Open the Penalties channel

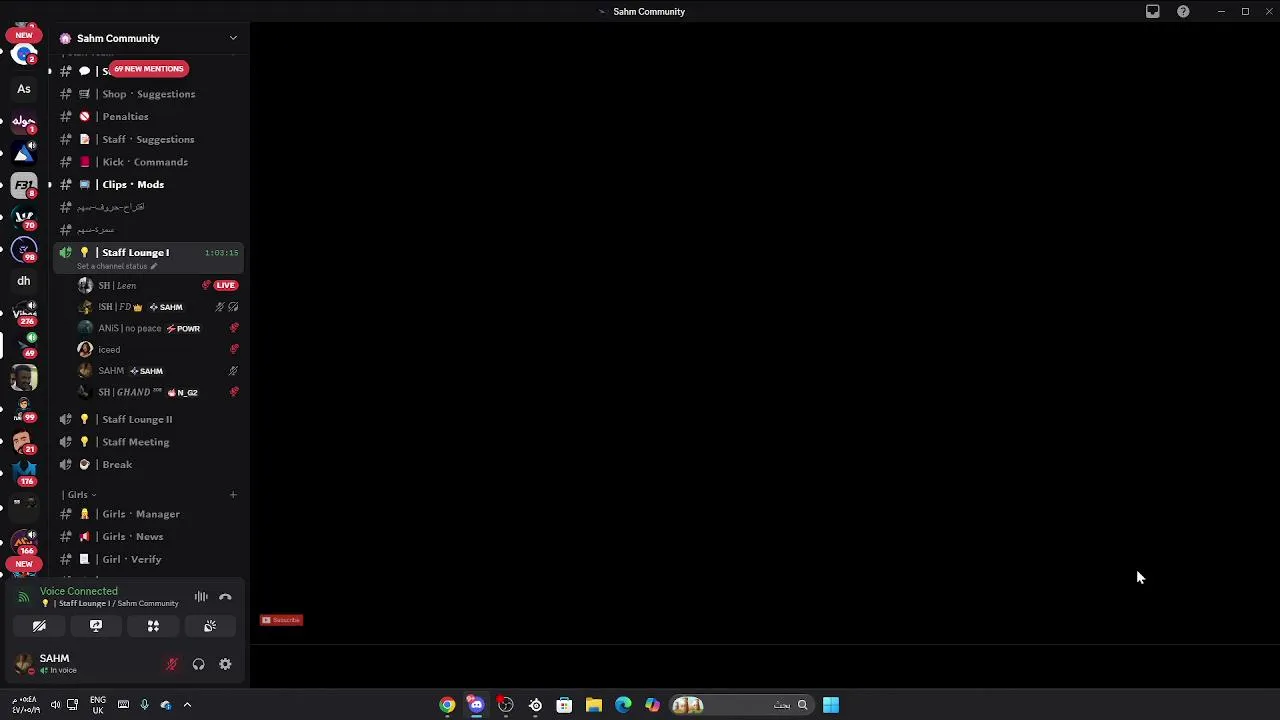click(148, 116)
